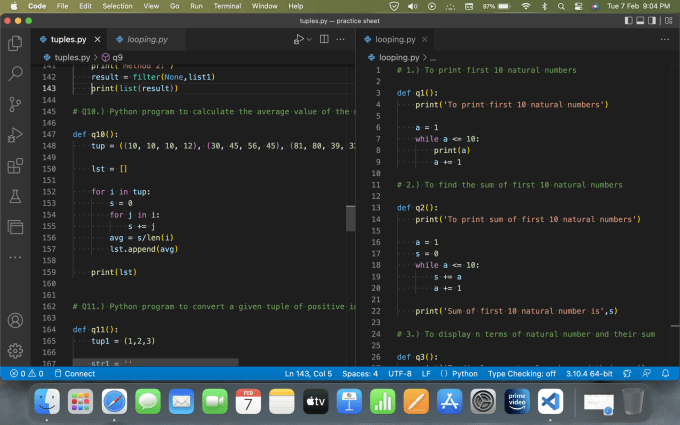Open Spotlight search in menu bar
Viewport: 680px width, 425px height.
561,6
